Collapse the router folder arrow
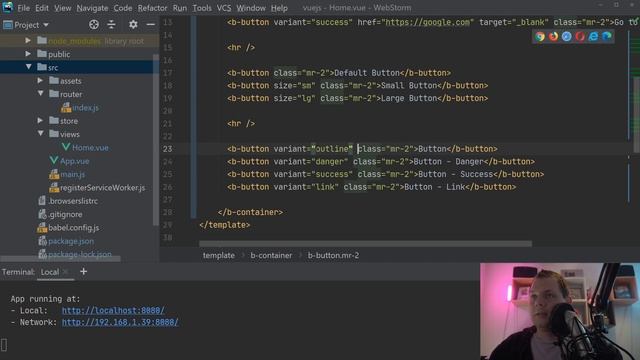 pyautogui.click(x=40, y=94)
